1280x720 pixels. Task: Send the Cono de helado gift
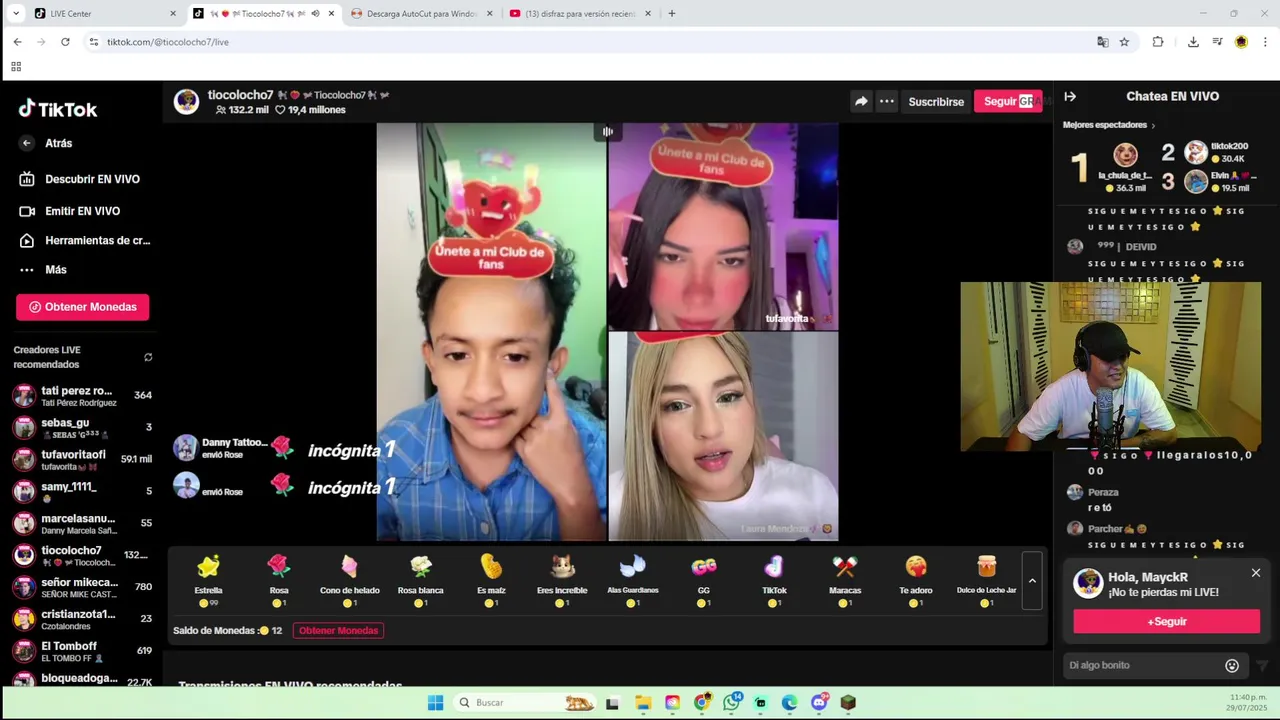[x=349, y=581]
